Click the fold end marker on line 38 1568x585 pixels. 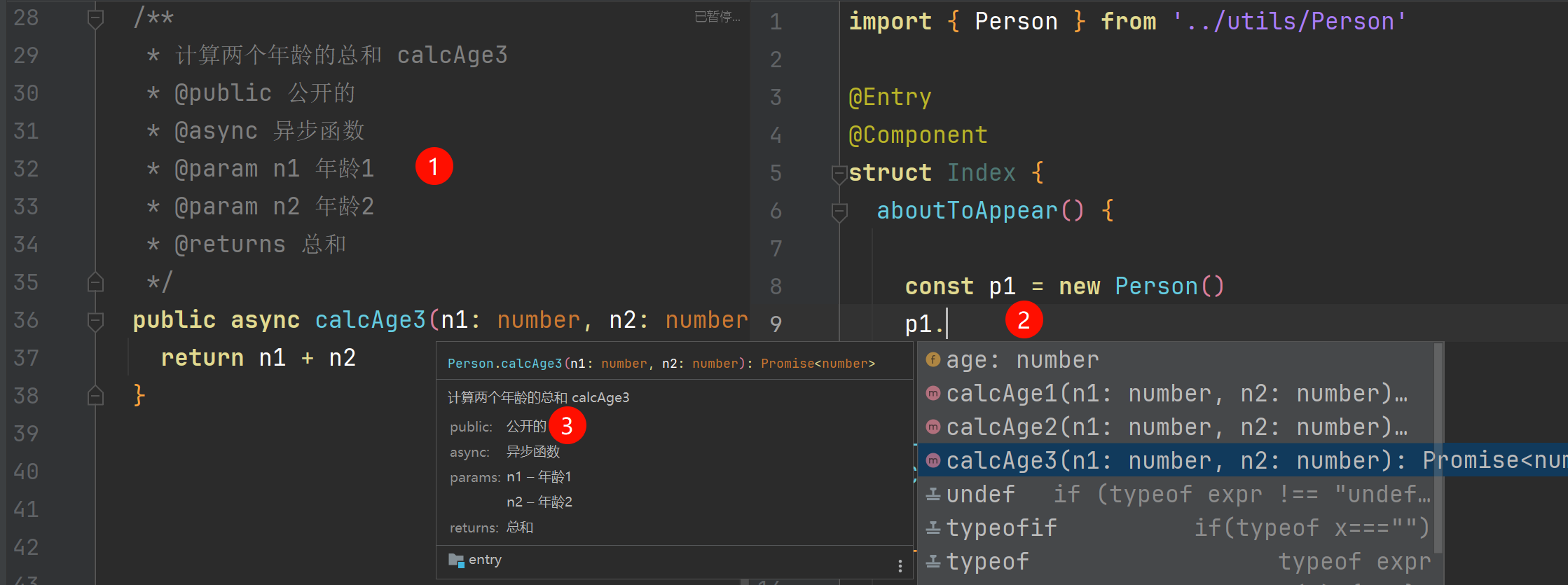(x=96, y=396)
